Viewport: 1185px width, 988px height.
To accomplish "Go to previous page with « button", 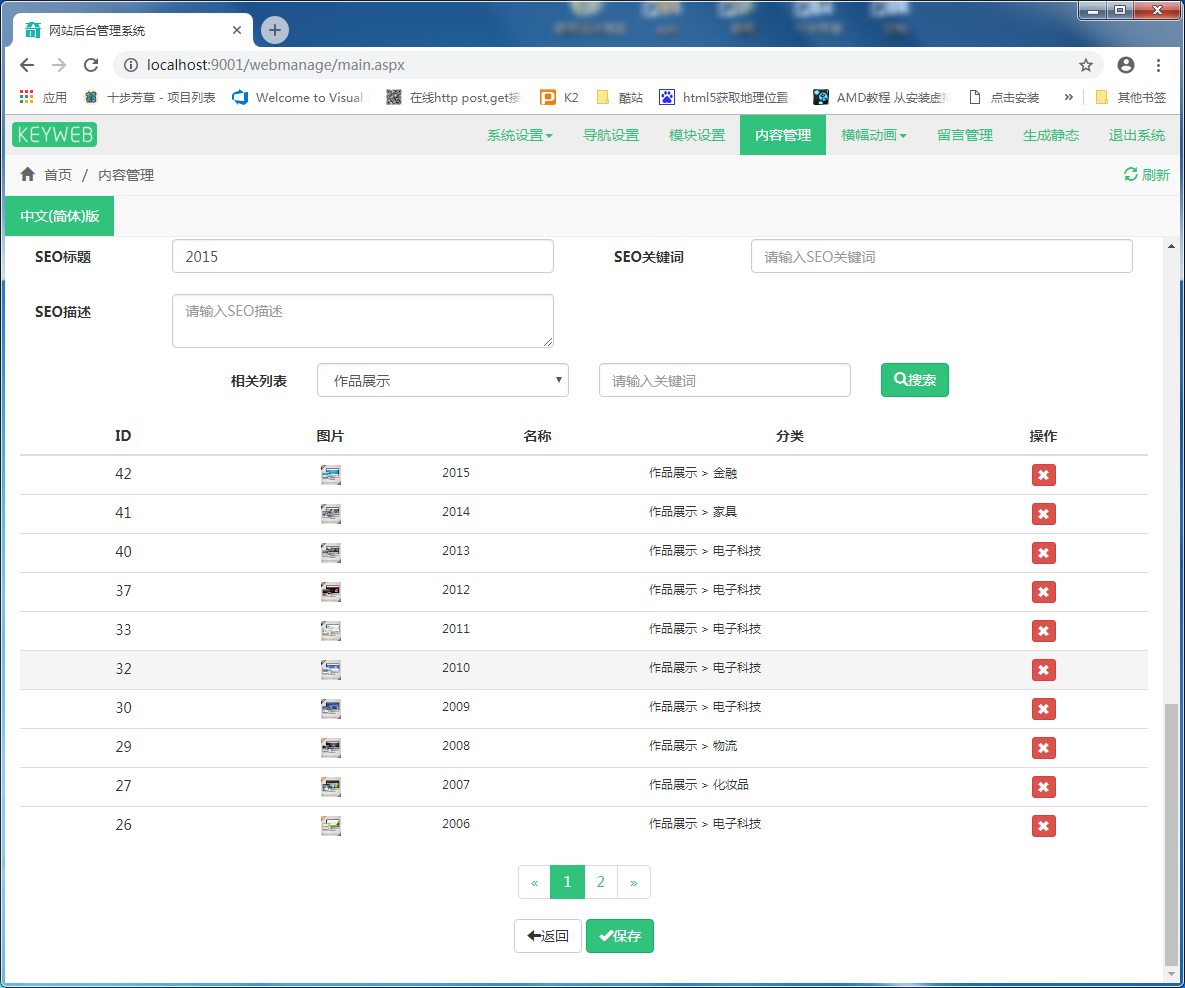I will [534, 882].
